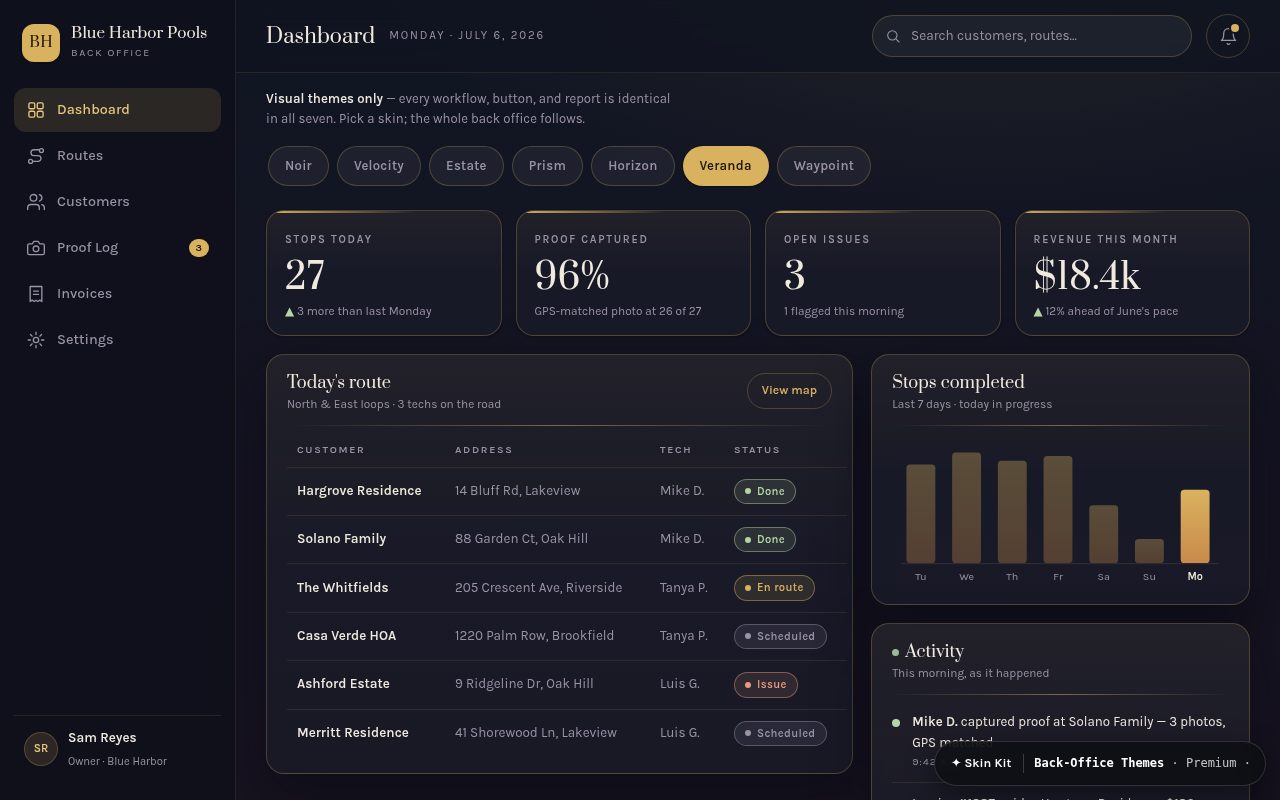This screenshot has height=800, width=1280.
Task: Click the active Veranda theme pill
Action: pyautogui.click(x=725, y=166)
